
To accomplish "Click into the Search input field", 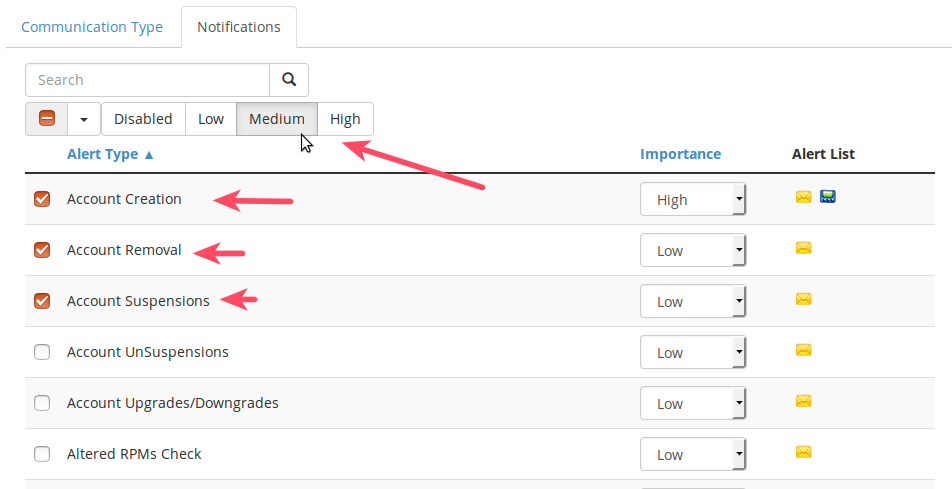I will (147, 80).
